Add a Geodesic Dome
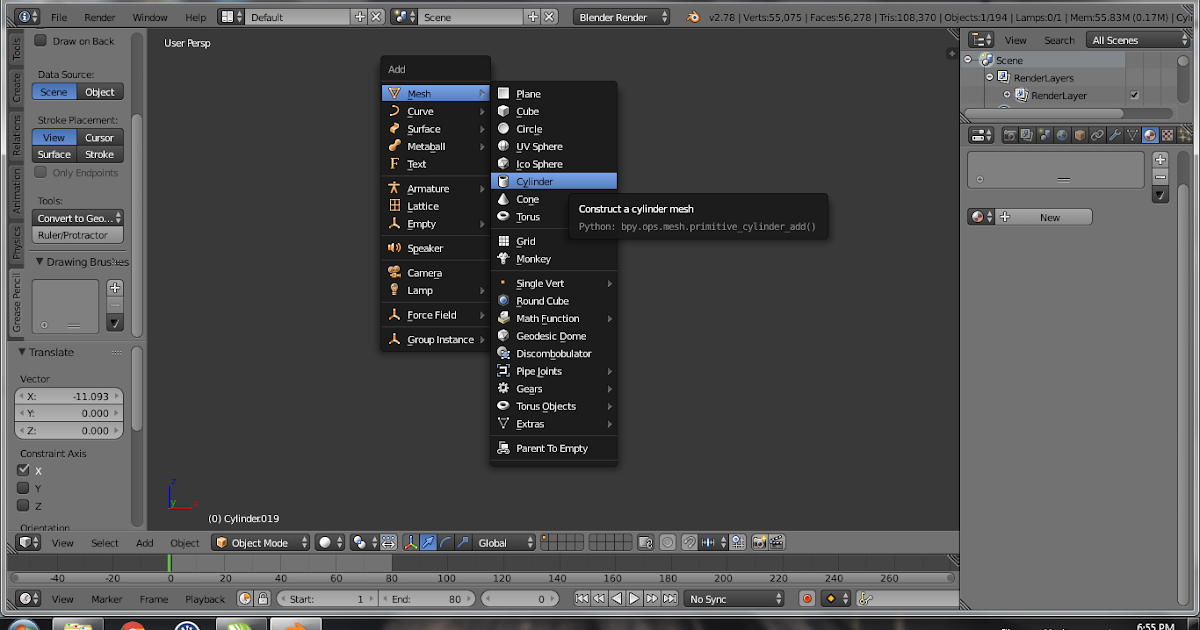 [553, 336]
